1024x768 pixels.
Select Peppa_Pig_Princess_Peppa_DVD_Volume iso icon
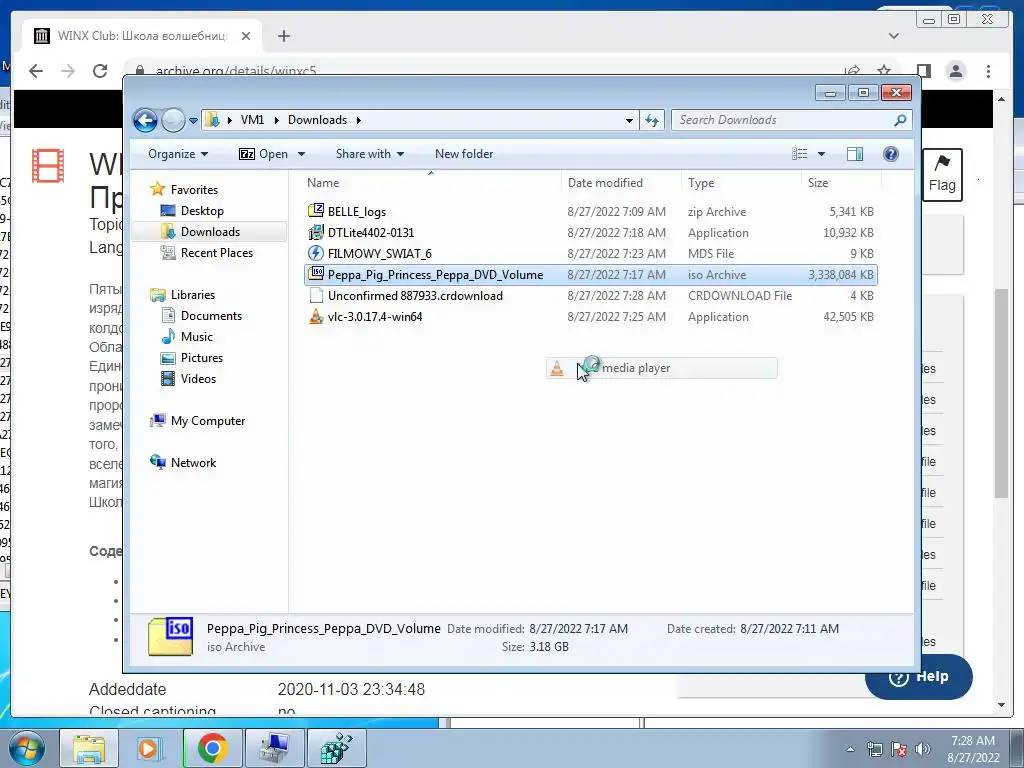tap(316, 274)
